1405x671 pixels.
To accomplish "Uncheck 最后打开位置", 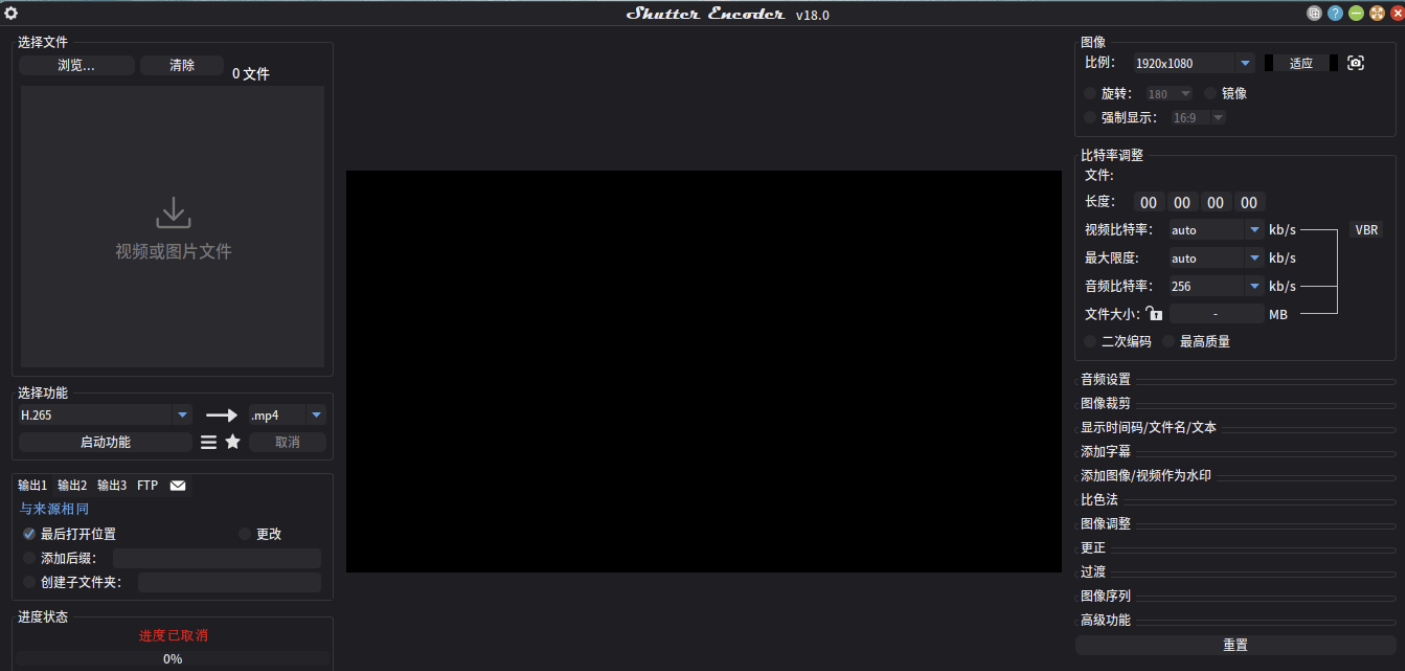I will [29, 533].
